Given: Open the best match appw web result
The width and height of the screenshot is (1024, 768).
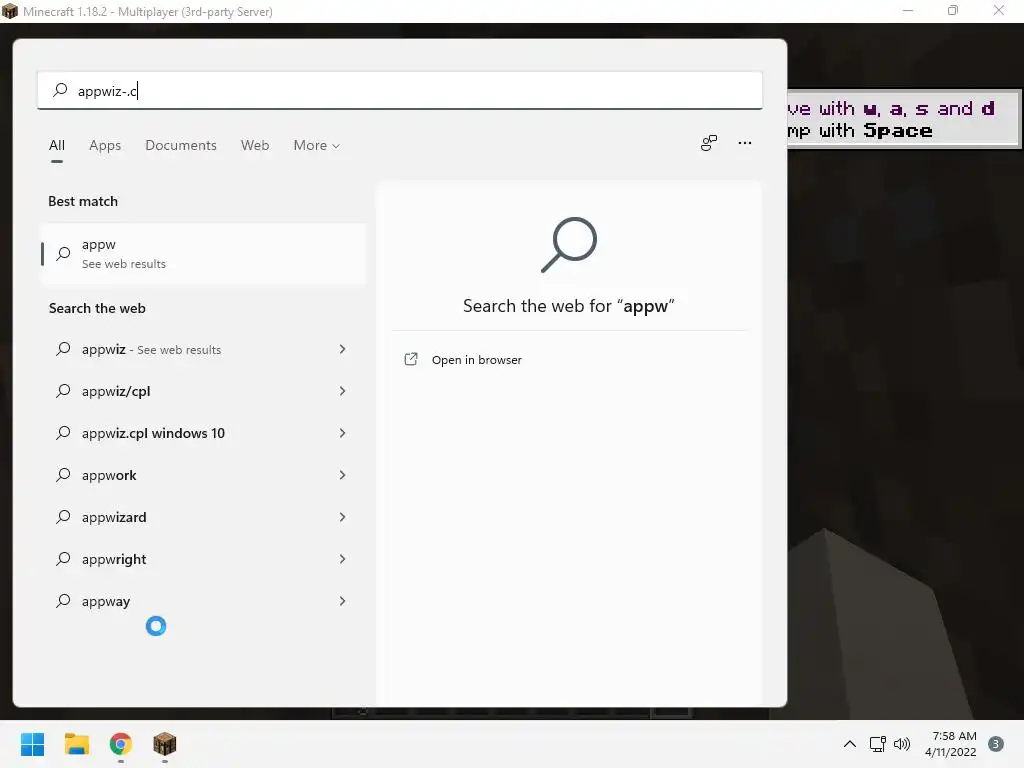Looking at the screenshot, I should [x=203, y=254].
